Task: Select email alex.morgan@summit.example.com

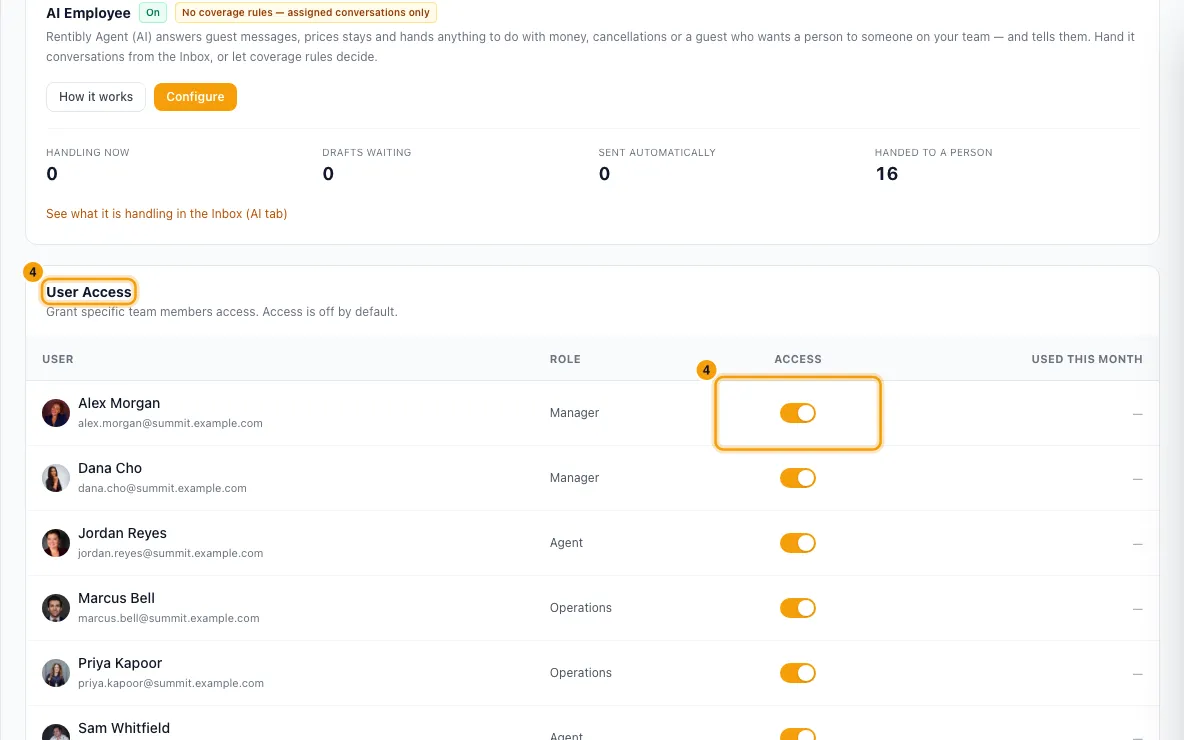Action: (x=170, y=424)
